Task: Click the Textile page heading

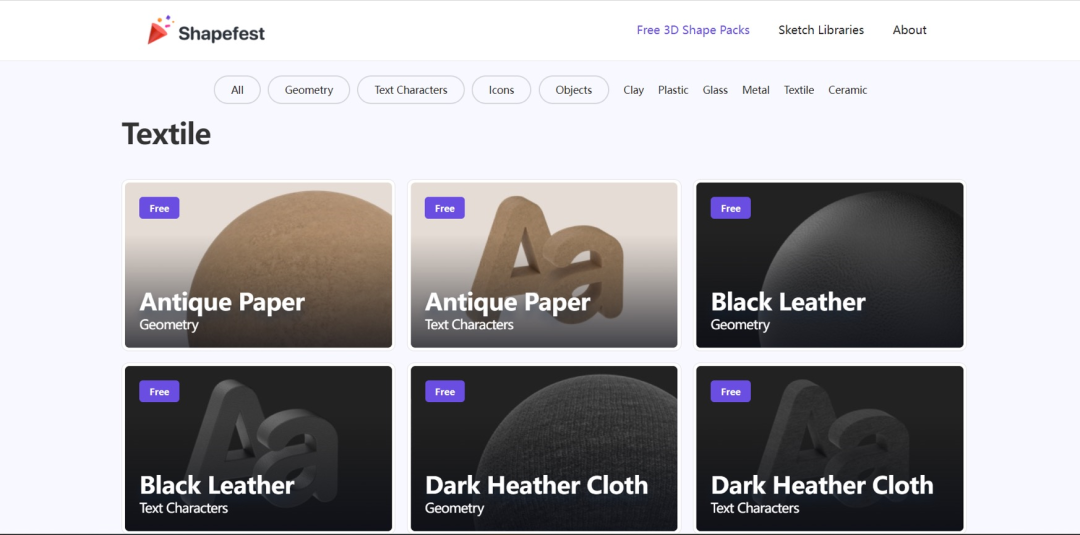Action: coord(166,134)
